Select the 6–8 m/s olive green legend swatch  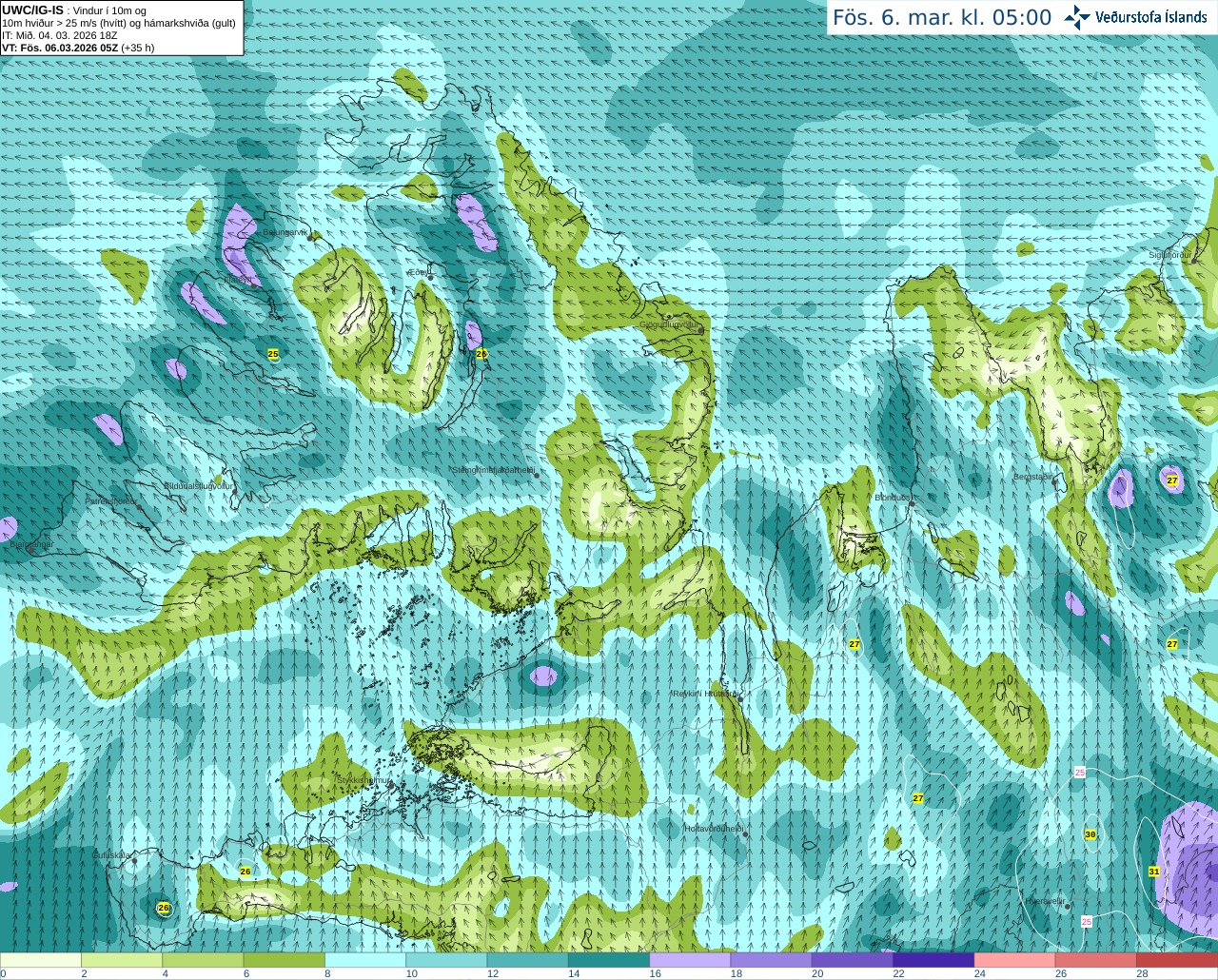285,959
